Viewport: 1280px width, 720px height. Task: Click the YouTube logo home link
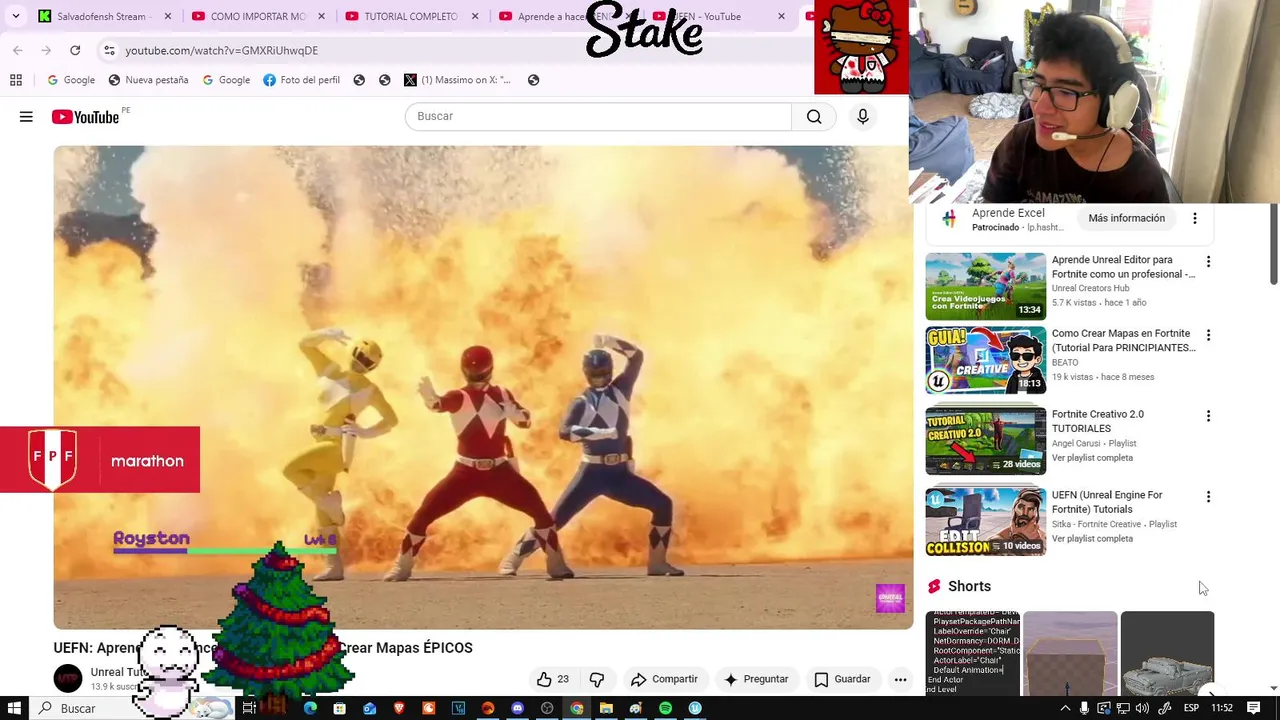[x=85, y=117]
